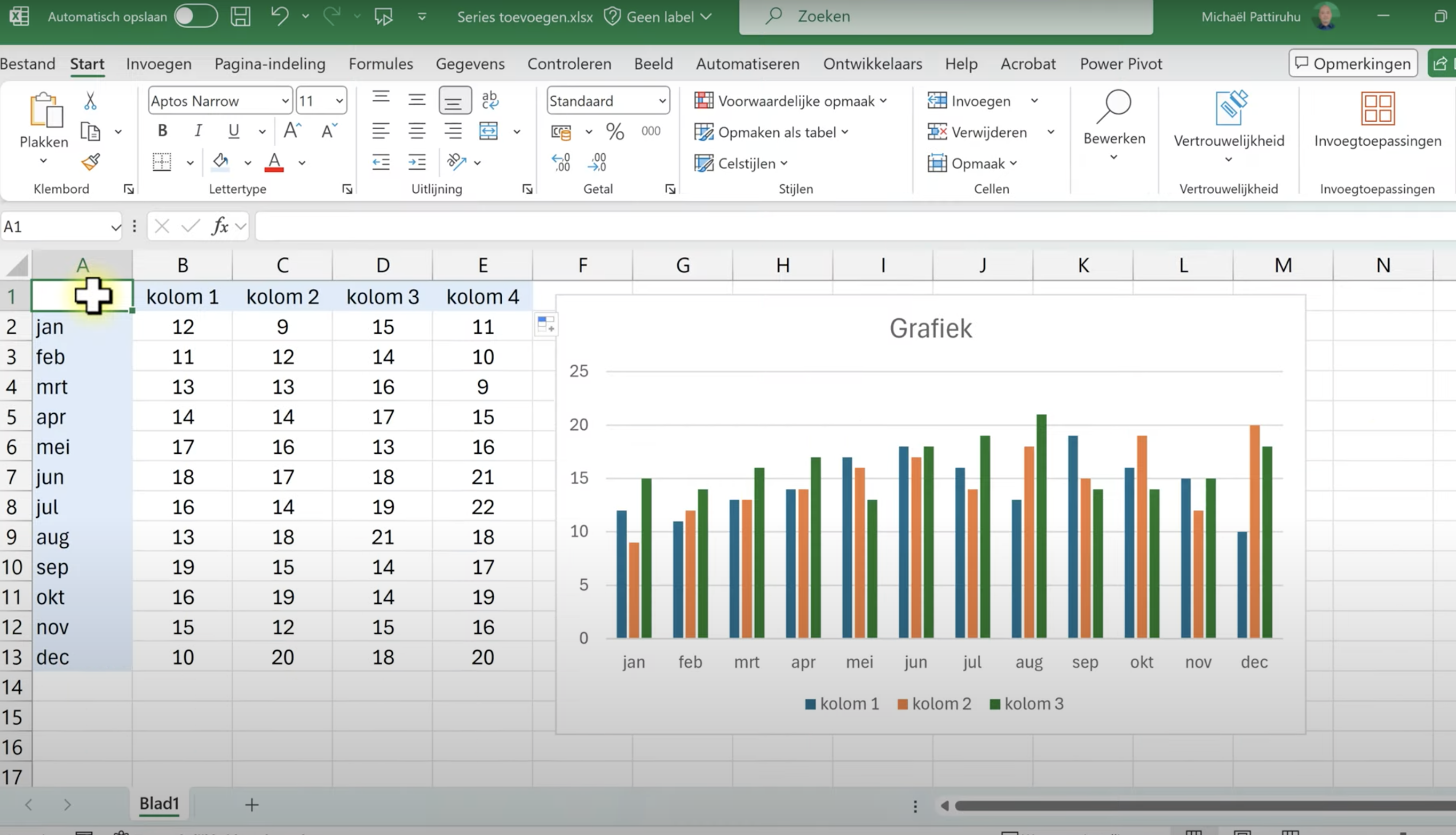This screenshot has height=835, width=1456.
Task: Open Invoegtoepassingen add-ins
Action: (x=1378, y=119)
